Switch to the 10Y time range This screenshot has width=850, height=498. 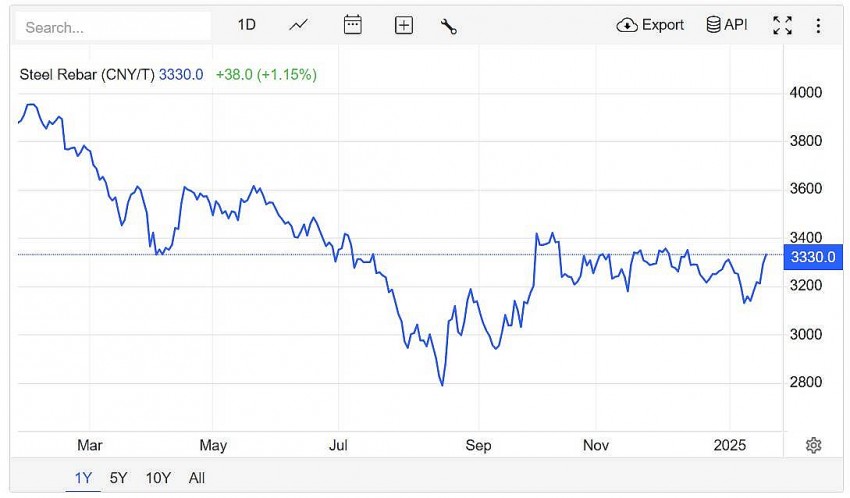pyautogui.click(x=158, y=478)
